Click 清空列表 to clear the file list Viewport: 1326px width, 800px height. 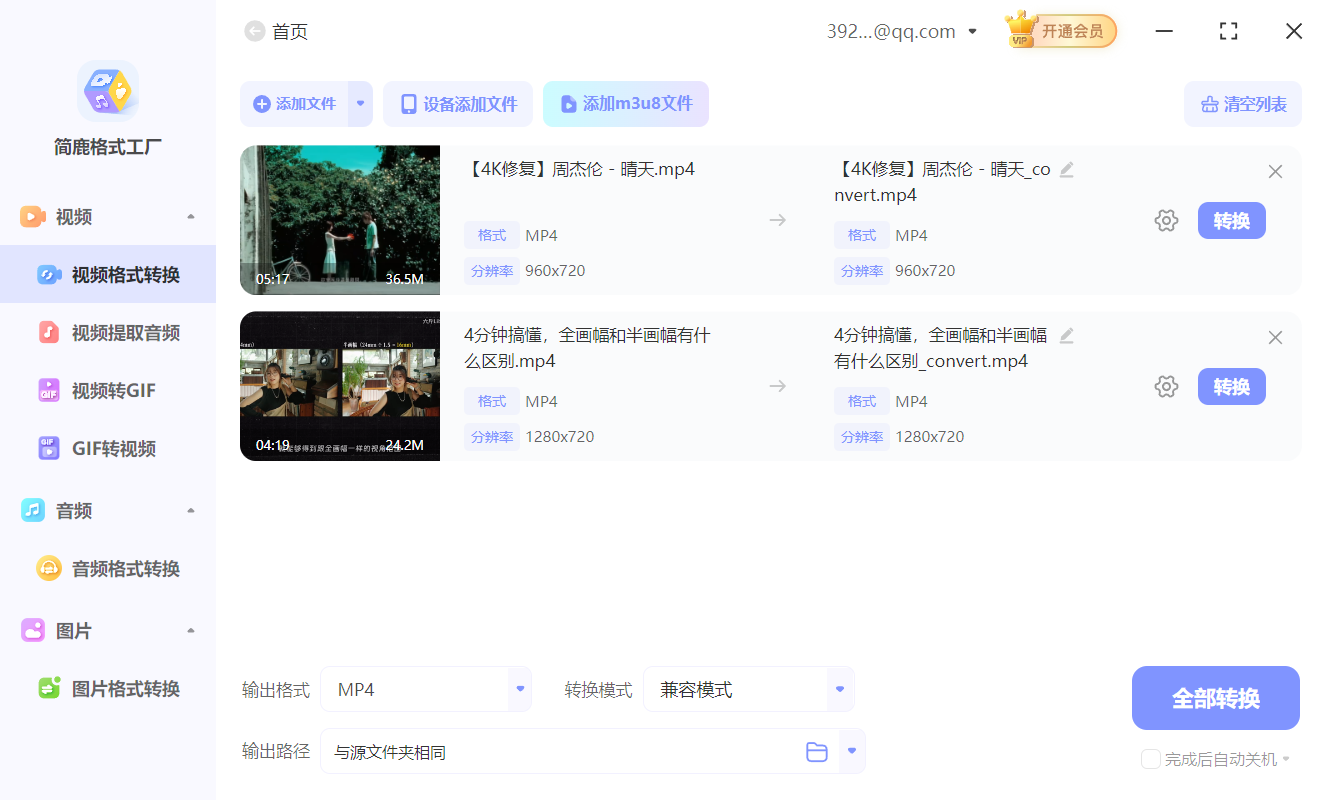pos(1243,103)
